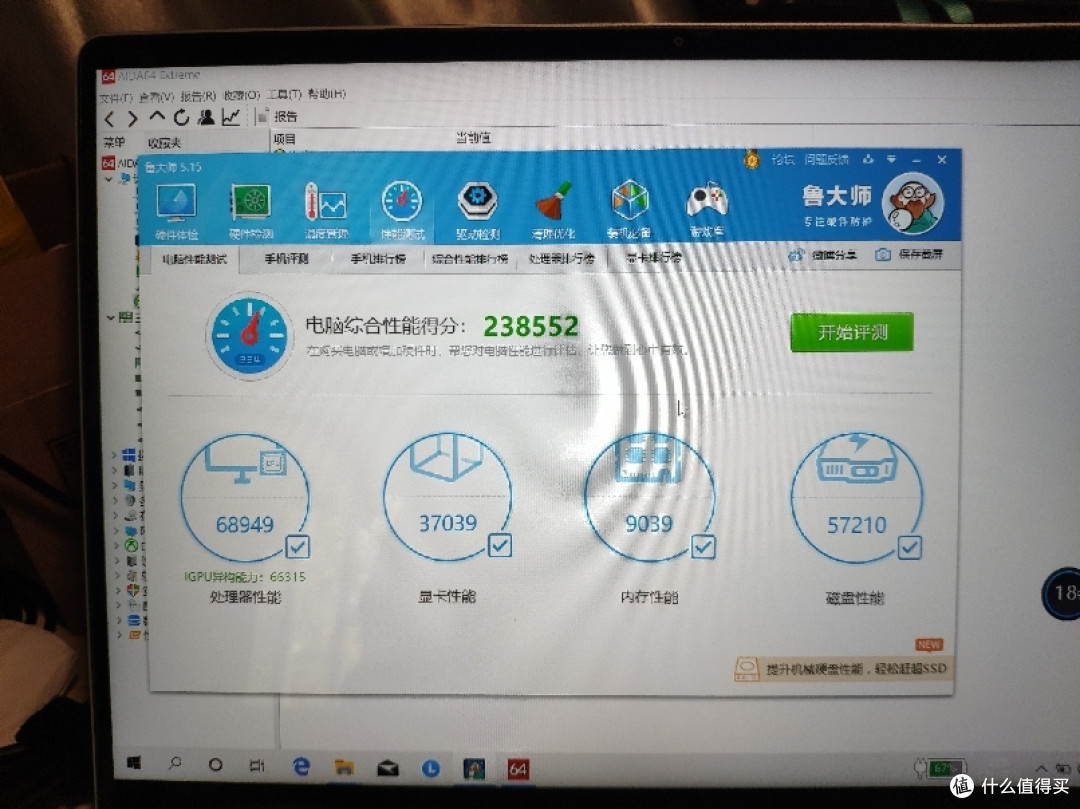Switch to the 显卡排行榜 tab
This screenshot has width=1080, height=809.
point(653,258)
